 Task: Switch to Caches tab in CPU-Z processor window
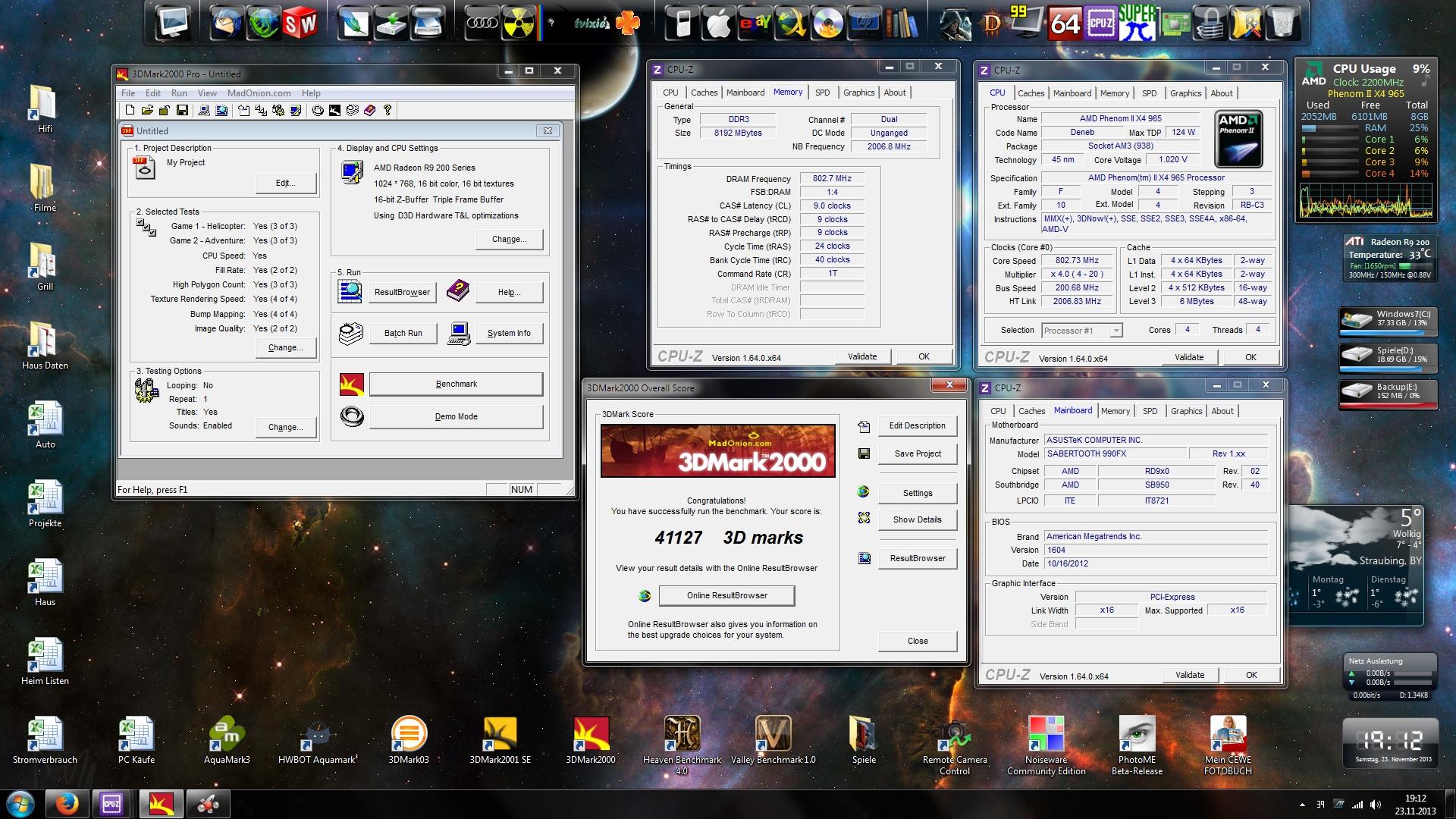(1031, 93)
